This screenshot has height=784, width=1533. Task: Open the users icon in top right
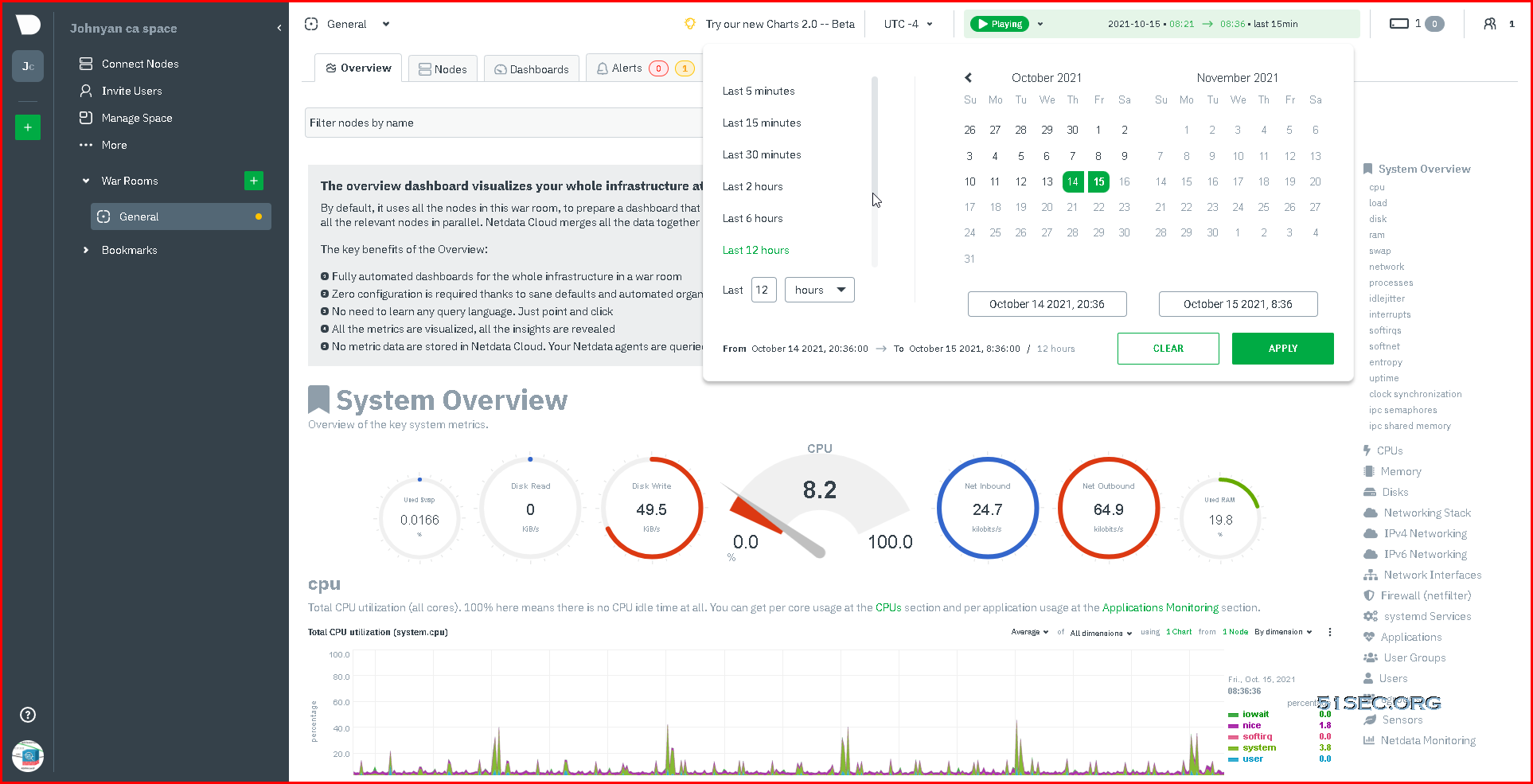tap(1490, 24)
